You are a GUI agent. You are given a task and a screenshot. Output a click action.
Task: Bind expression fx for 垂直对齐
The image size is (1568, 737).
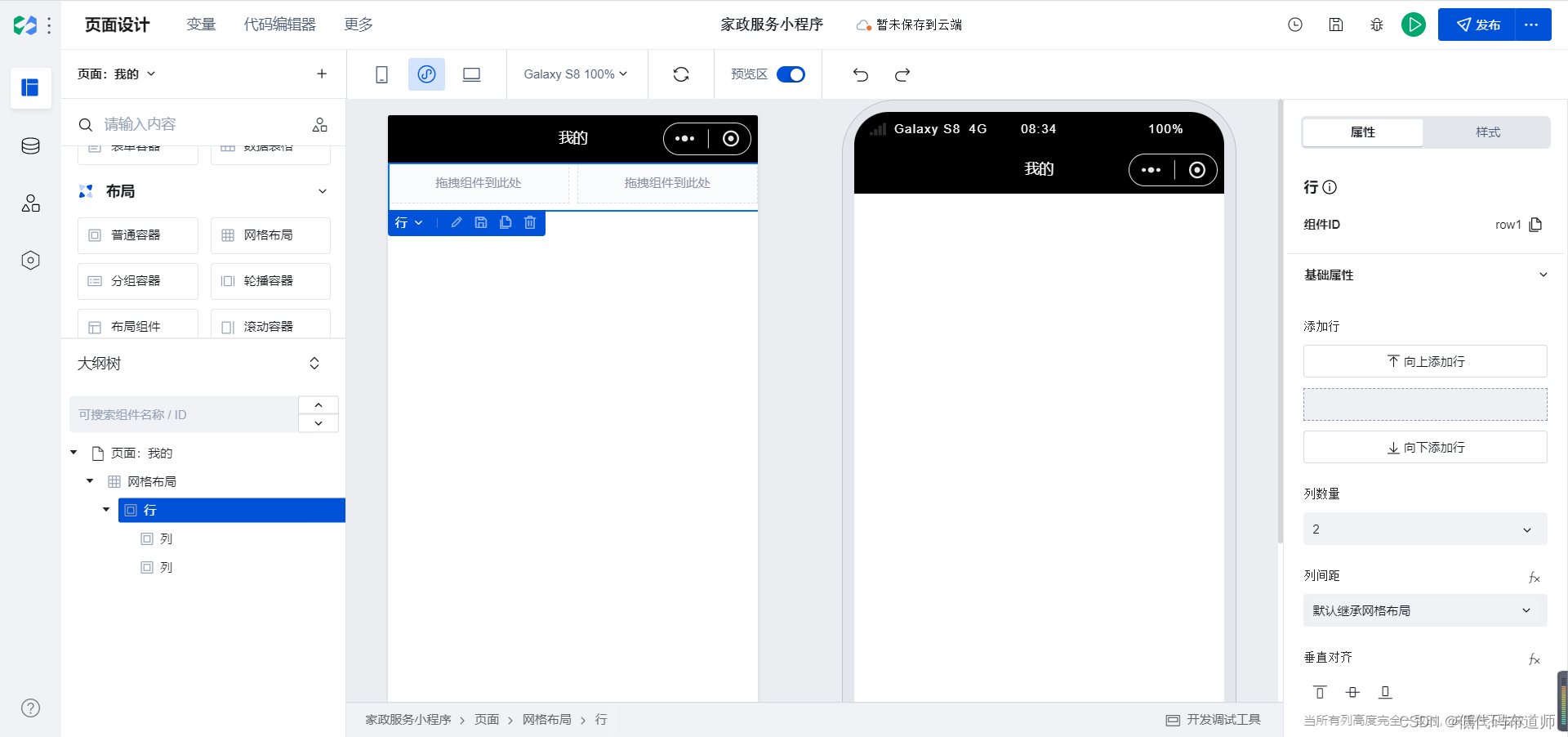tap(1535, 659)
